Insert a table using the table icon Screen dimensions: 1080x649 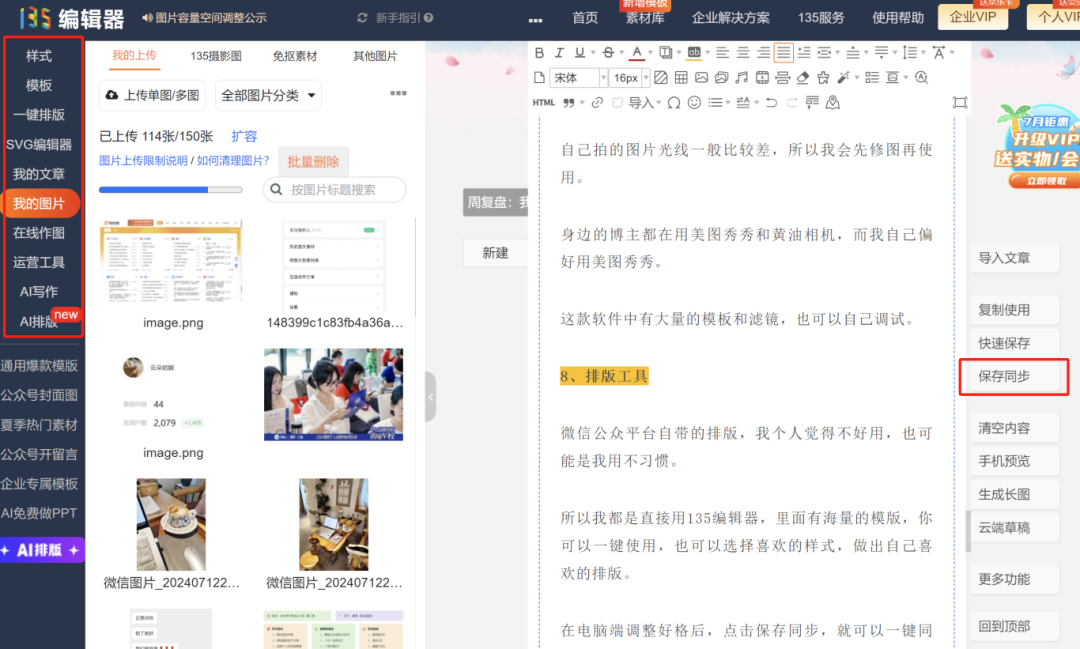681,77
